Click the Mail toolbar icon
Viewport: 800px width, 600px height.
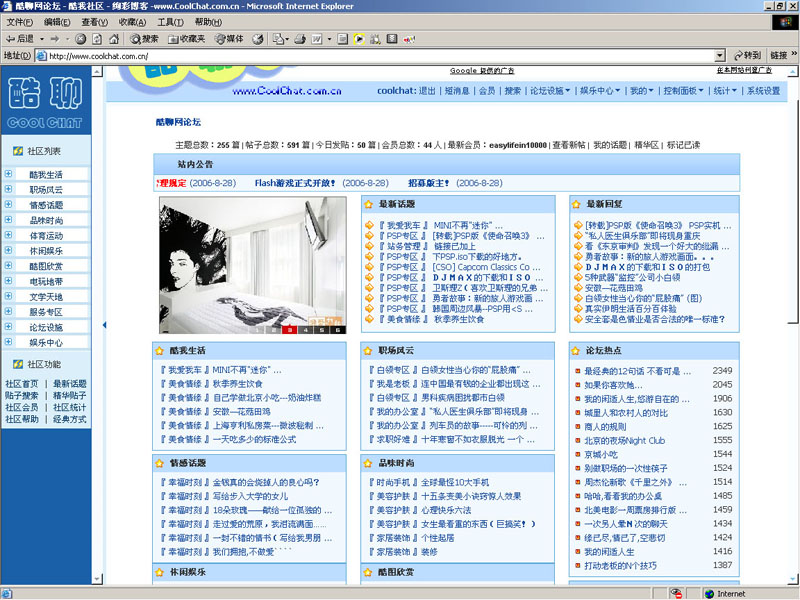coord(278,39)
